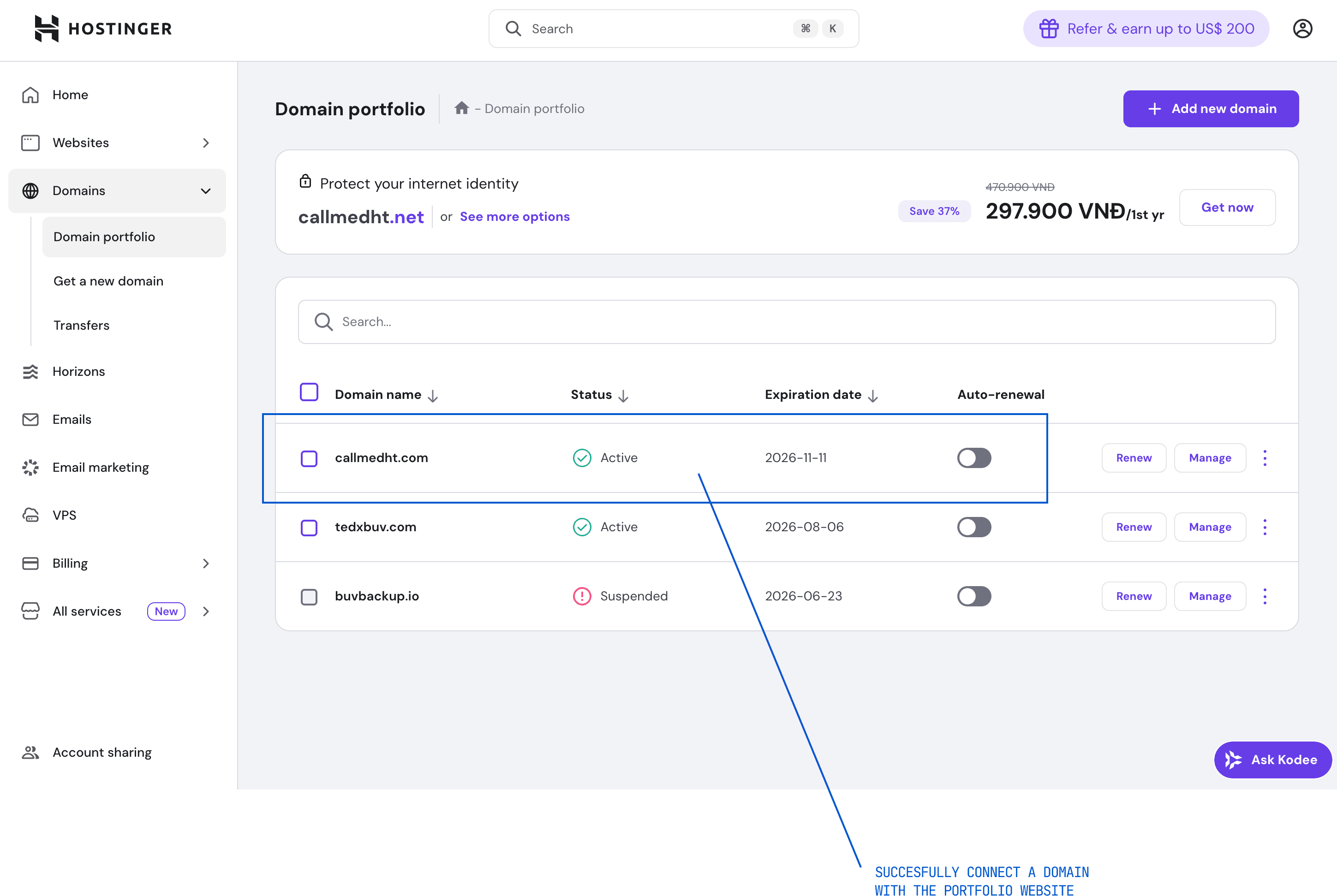This screenshot has width=1337, height=896.
Task: Expand the Websites sidebar section
Action: [206, 143]
